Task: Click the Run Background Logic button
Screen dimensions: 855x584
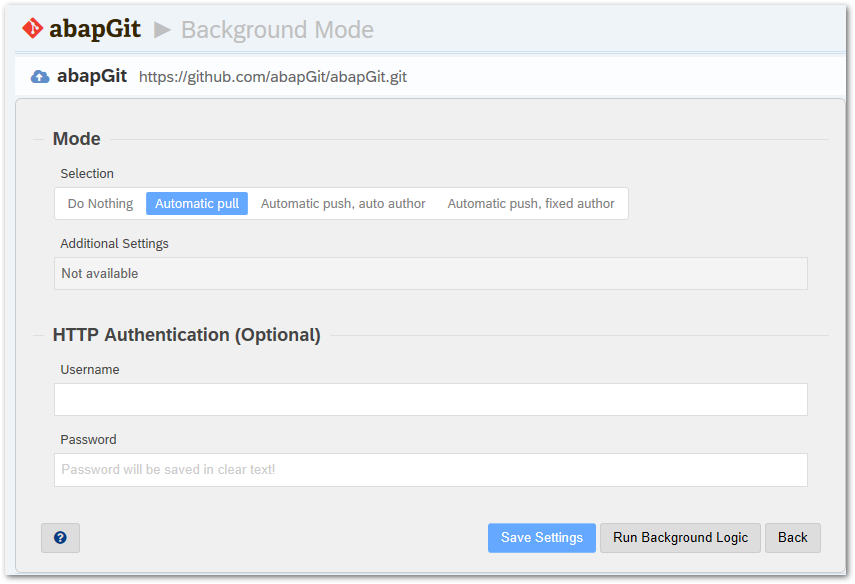Action: 680,538
